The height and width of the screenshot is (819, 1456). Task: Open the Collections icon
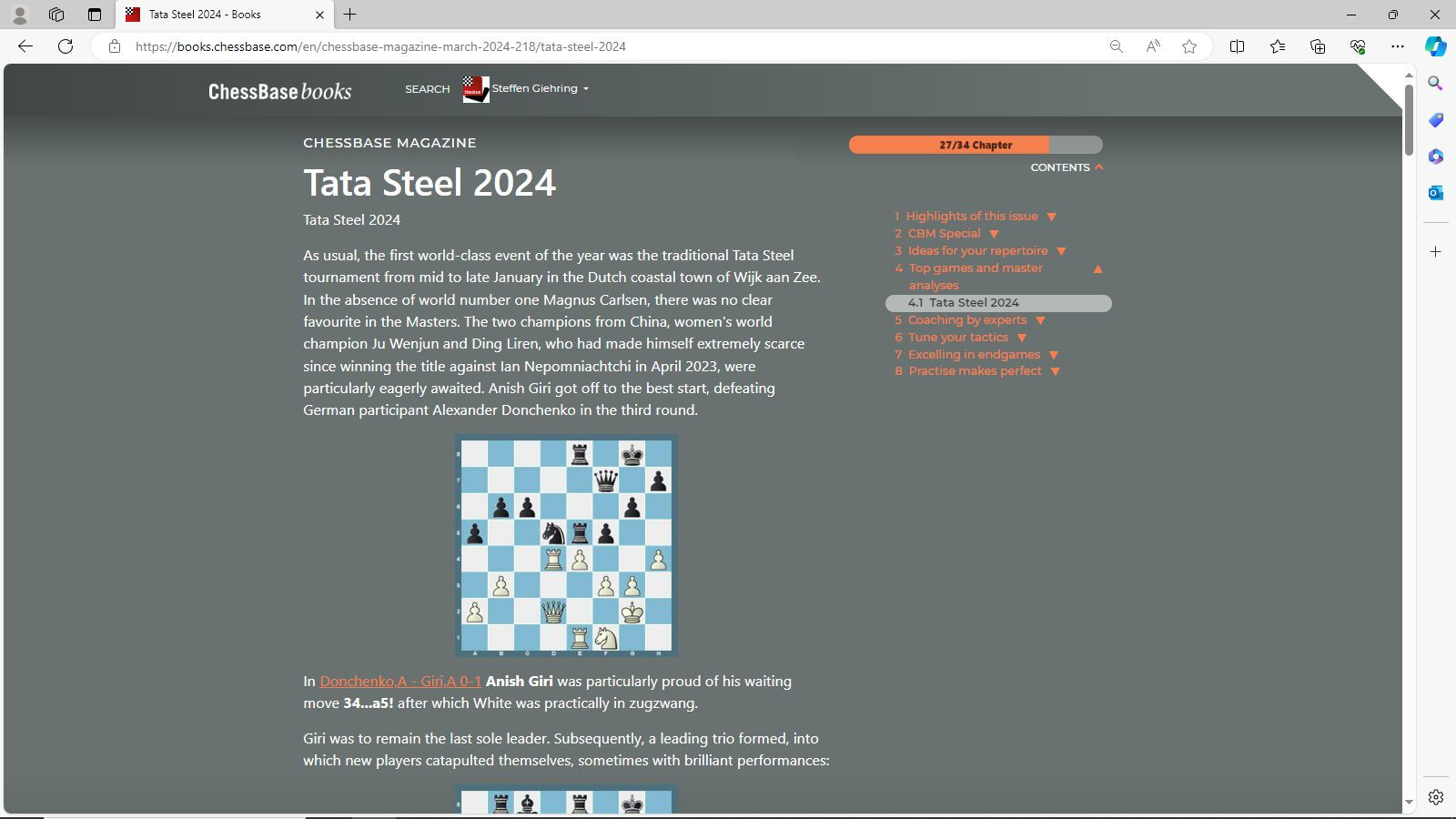[1318, 46]
